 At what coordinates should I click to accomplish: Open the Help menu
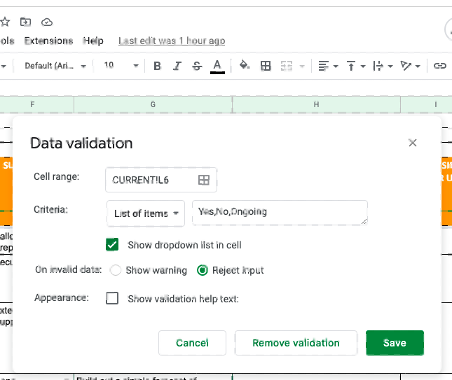coord(93,41)
